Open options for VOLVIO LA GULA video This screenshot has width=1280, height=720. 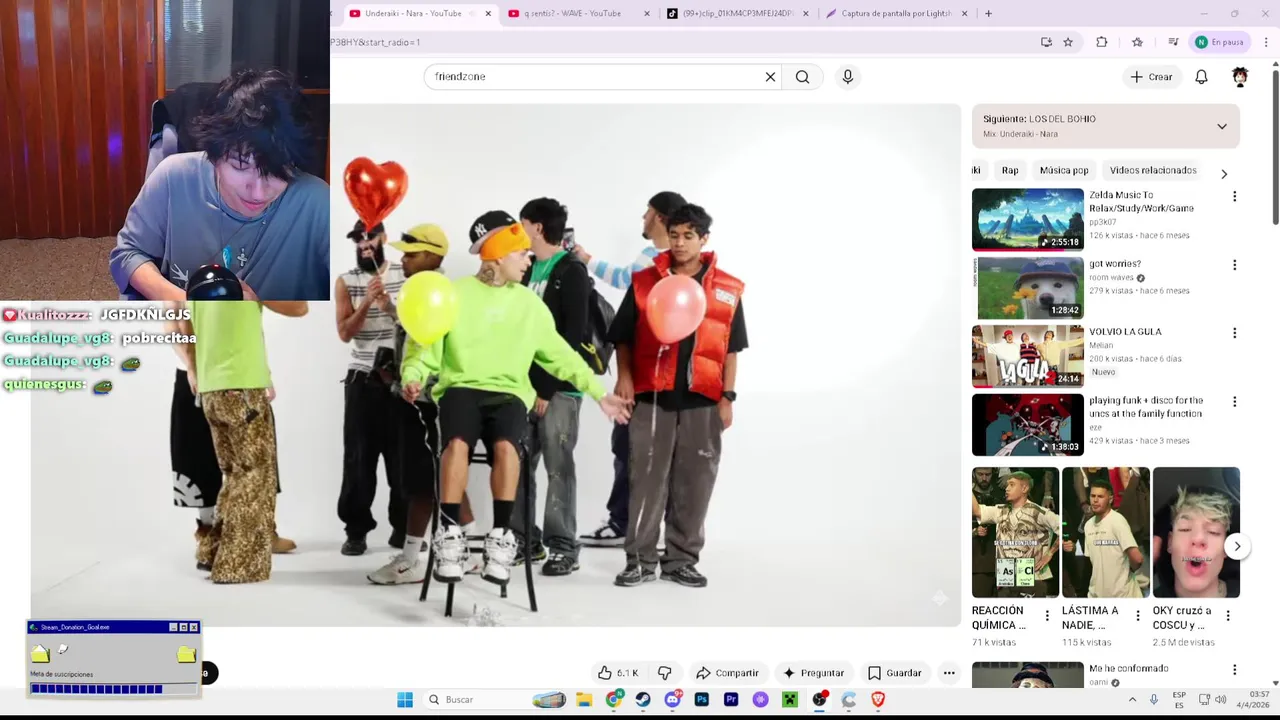[1234, 333]
